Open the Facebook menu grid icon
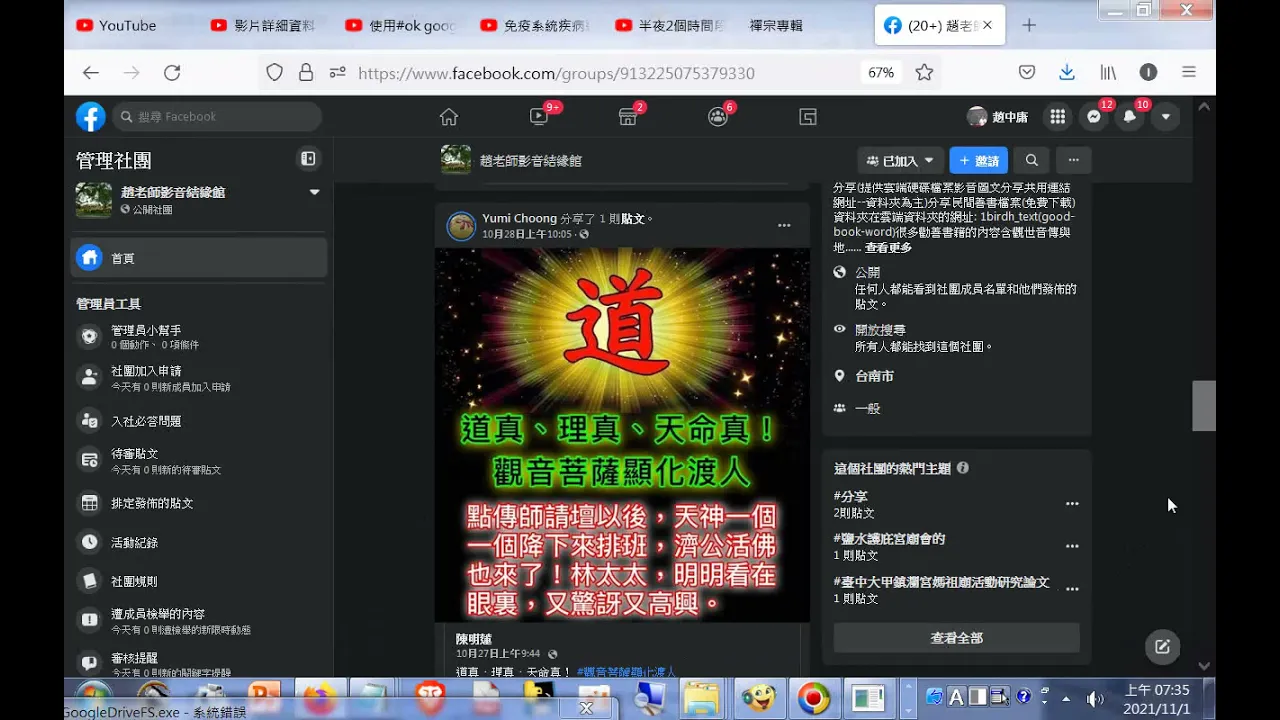The width and height of the screenshot is (1280, 720). tap(1057, 117)
